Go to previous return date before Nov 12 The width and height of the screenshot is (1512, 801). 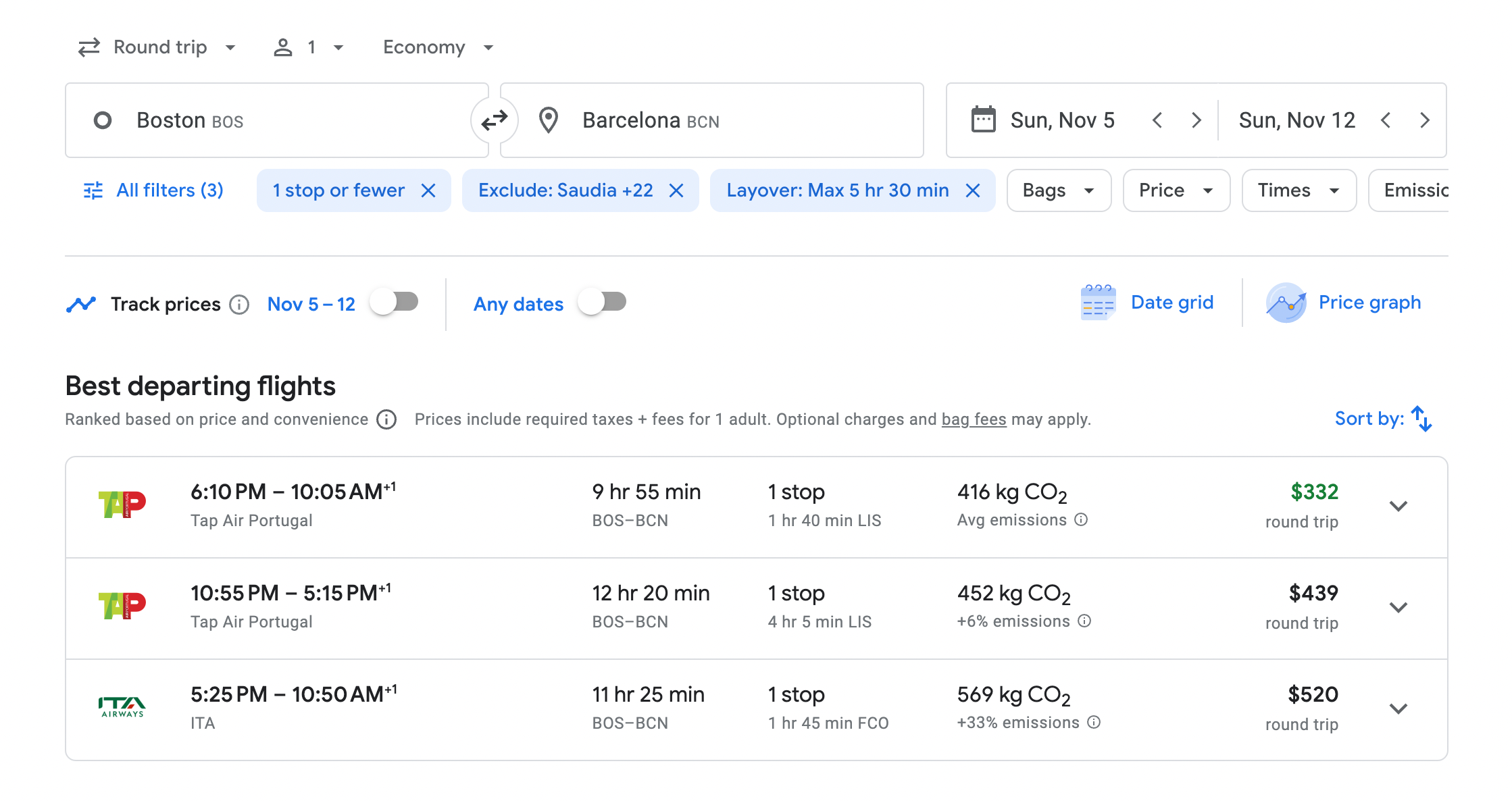point(1386,120)
